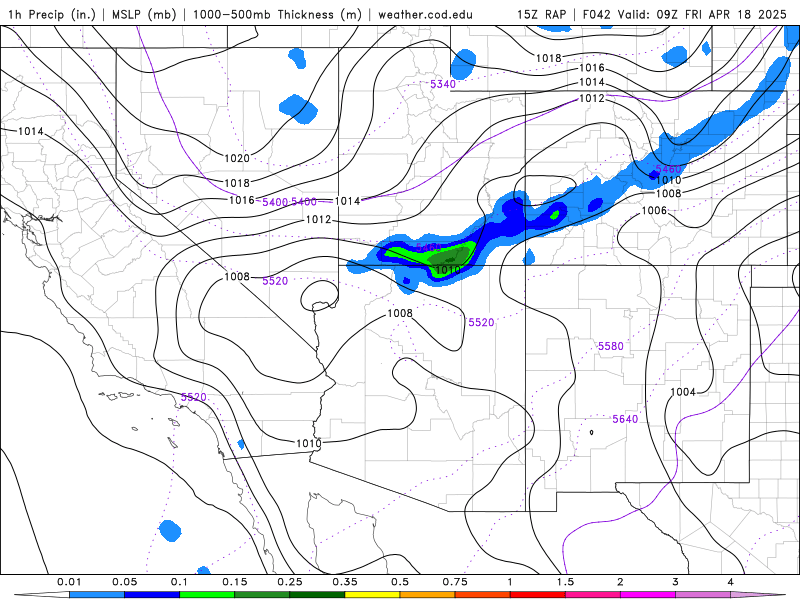800x600 pixels.
Task: Click the legend value 4
Action: coord(731,582)
